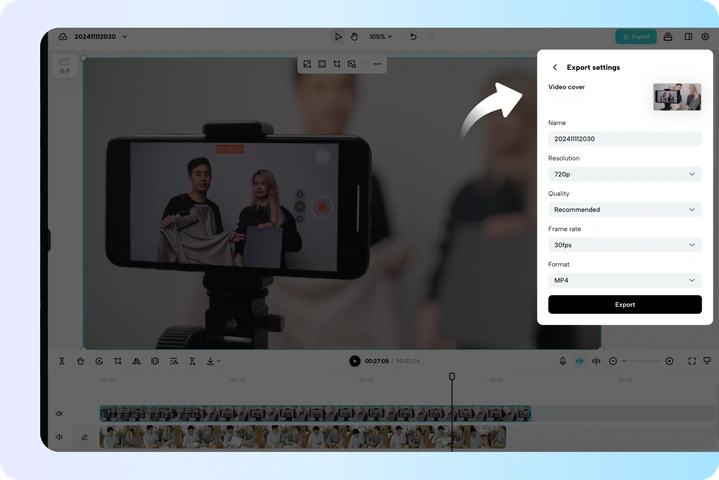The width and height of the screenshot is (719, 480).
Task: Expand the 20241112030 project name dropdown
Action: [x=125, y=37]
